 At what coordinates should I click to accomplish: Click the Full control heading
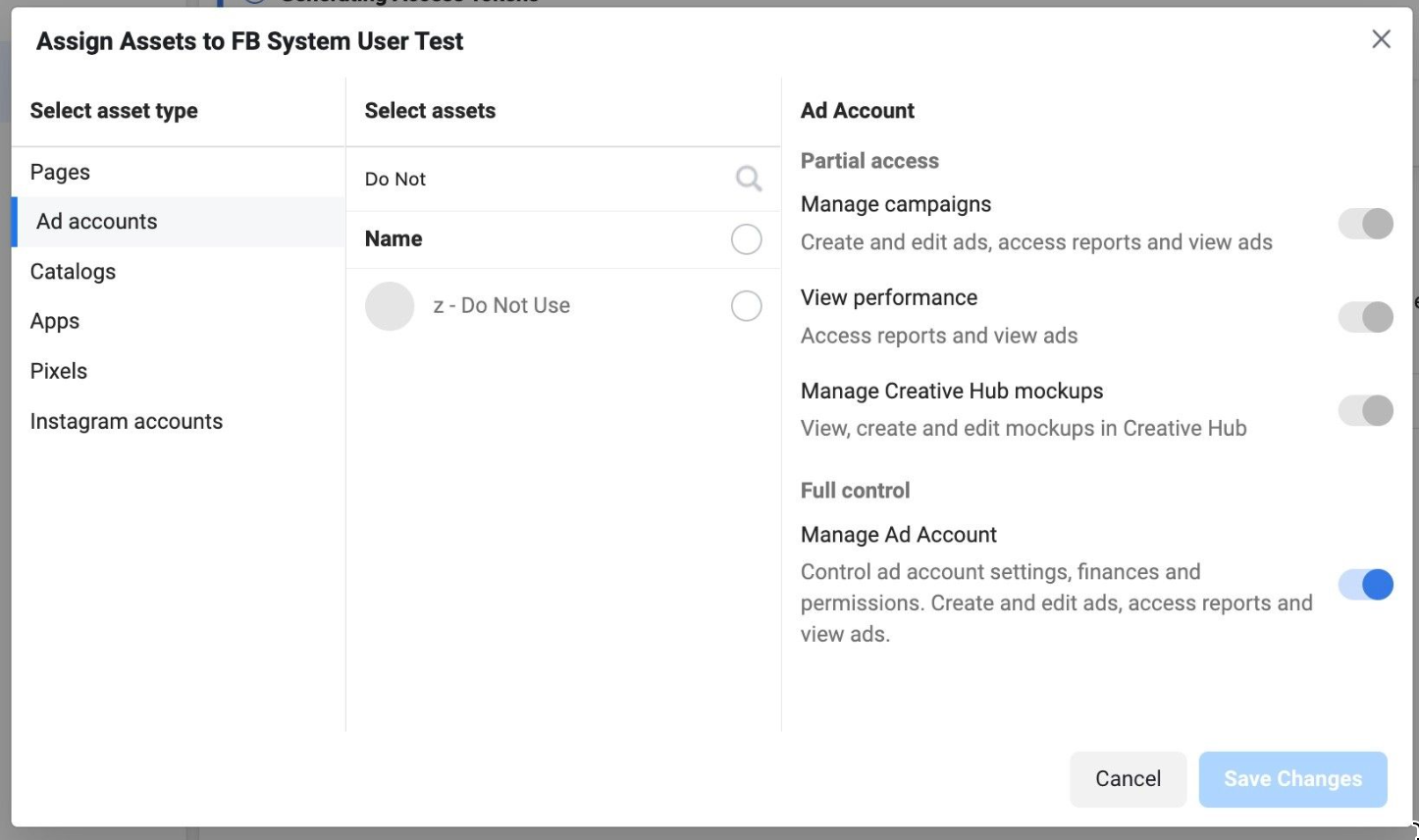(856, 491)
